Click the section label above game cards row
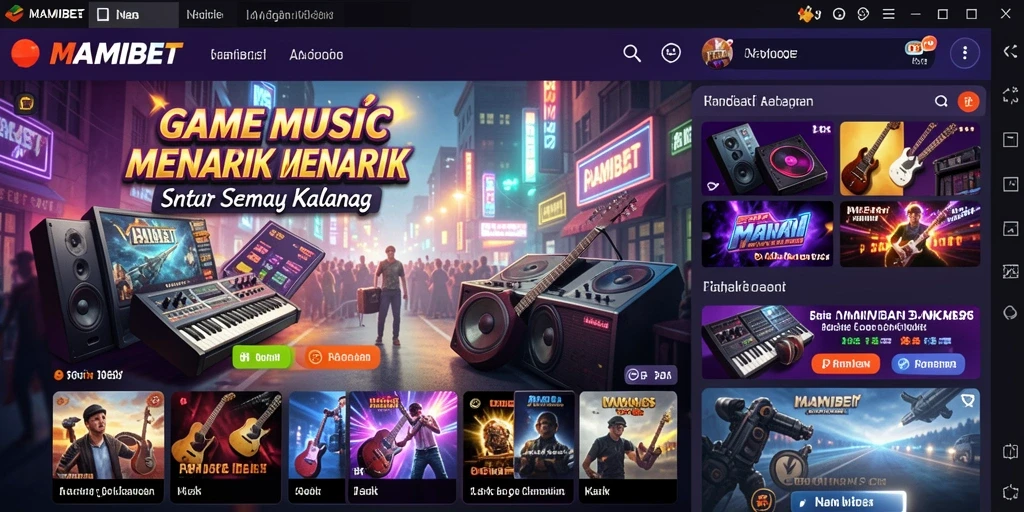 pos(89,375)
